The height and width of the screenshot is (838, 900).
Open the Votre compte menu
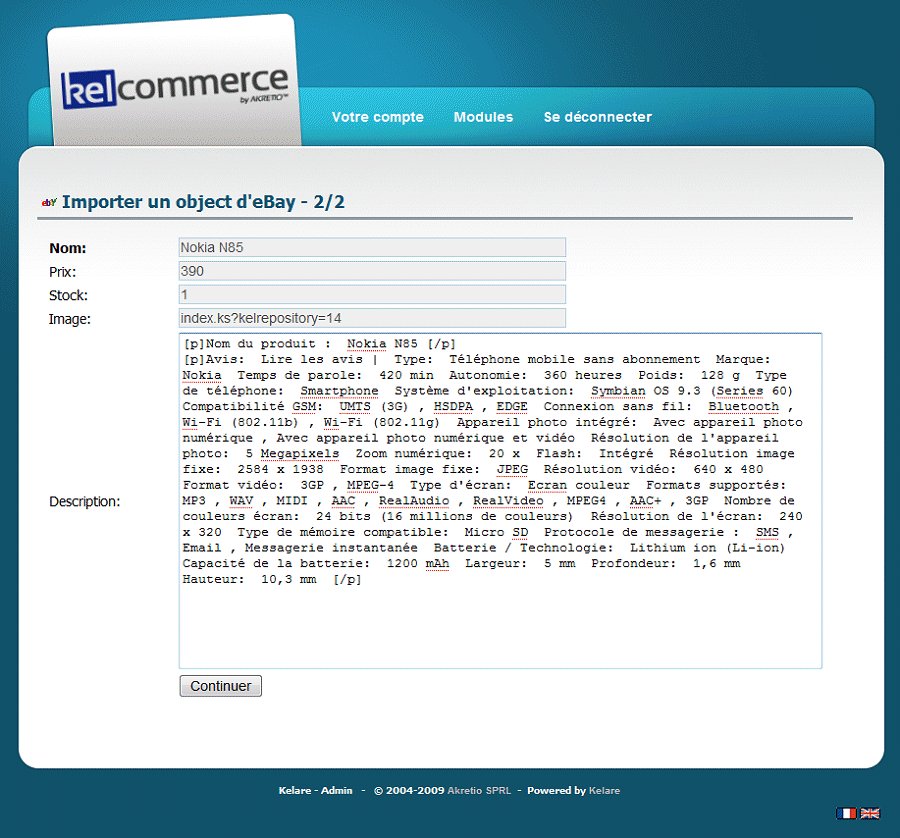(x=377, y=117)
